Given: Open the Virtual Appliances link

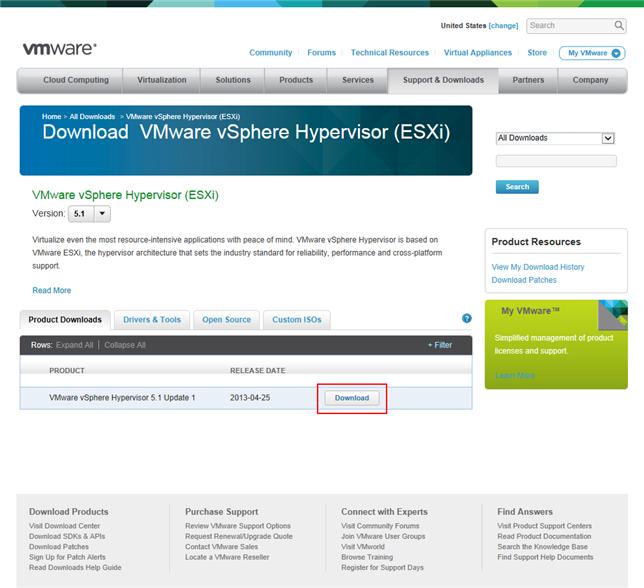Looking at the screenshot, I should [x=478, y=53].
